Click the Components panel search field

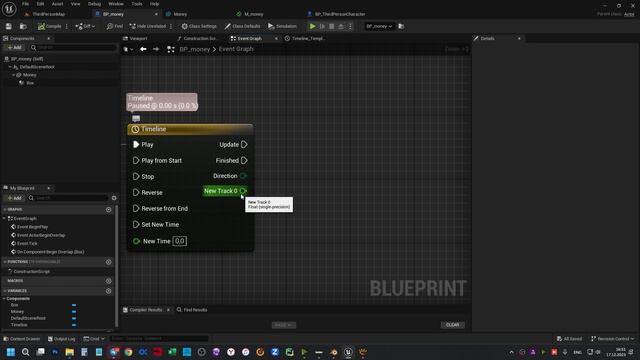(73, 48)
